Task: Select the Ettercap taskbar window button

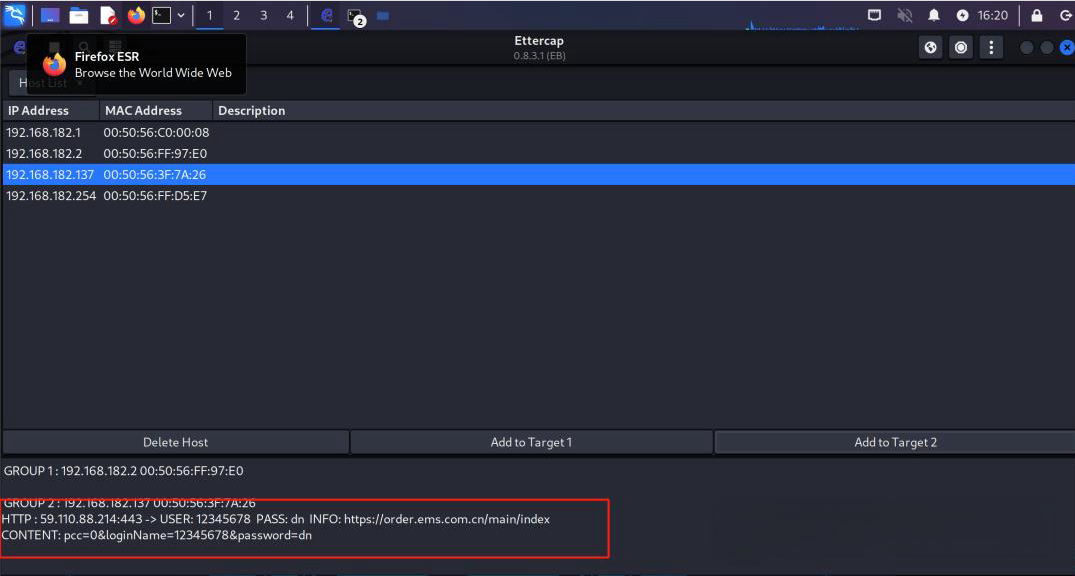Action: (x=327, y=15)
